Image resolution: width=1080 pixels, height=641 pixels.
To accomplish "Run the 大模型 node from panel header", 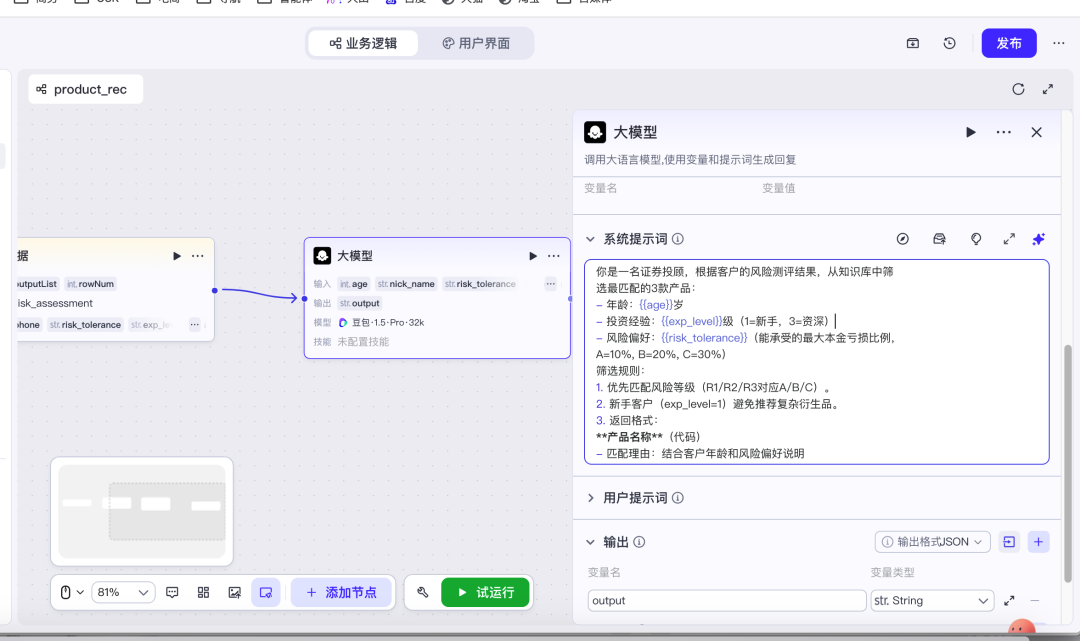I will [x=970, y=132].
